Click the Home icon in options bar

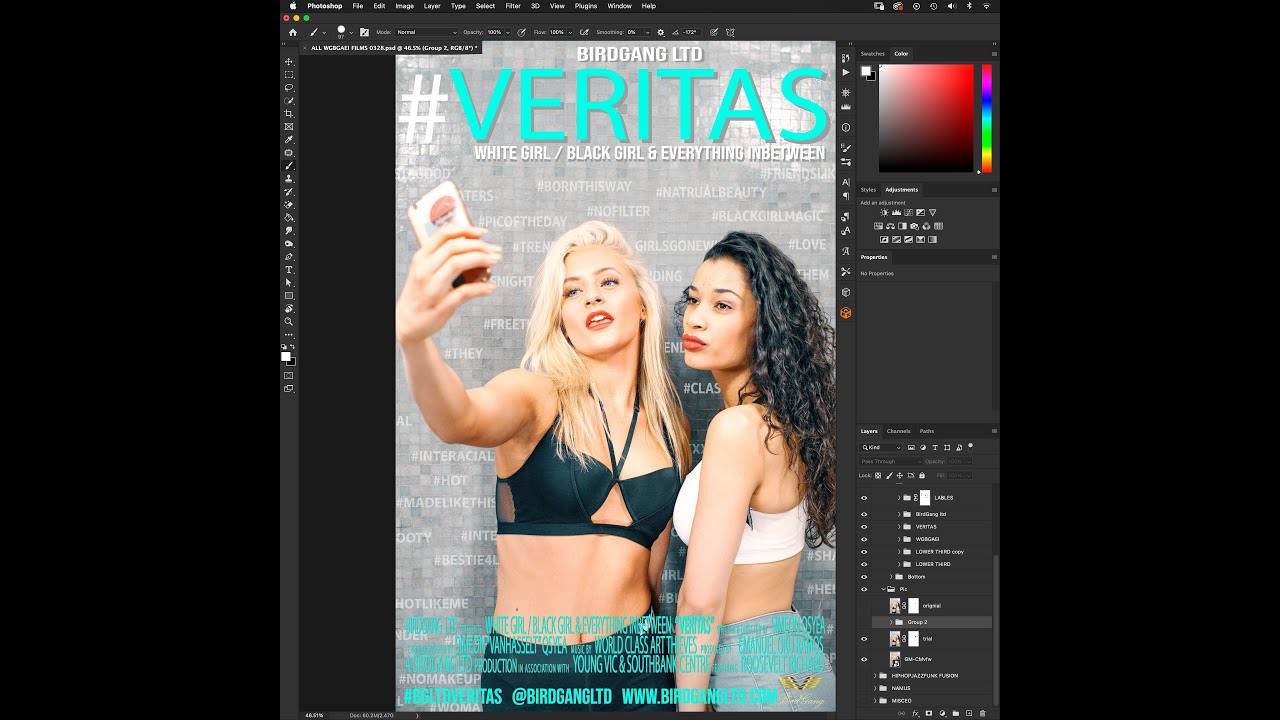tap(293, 32)
